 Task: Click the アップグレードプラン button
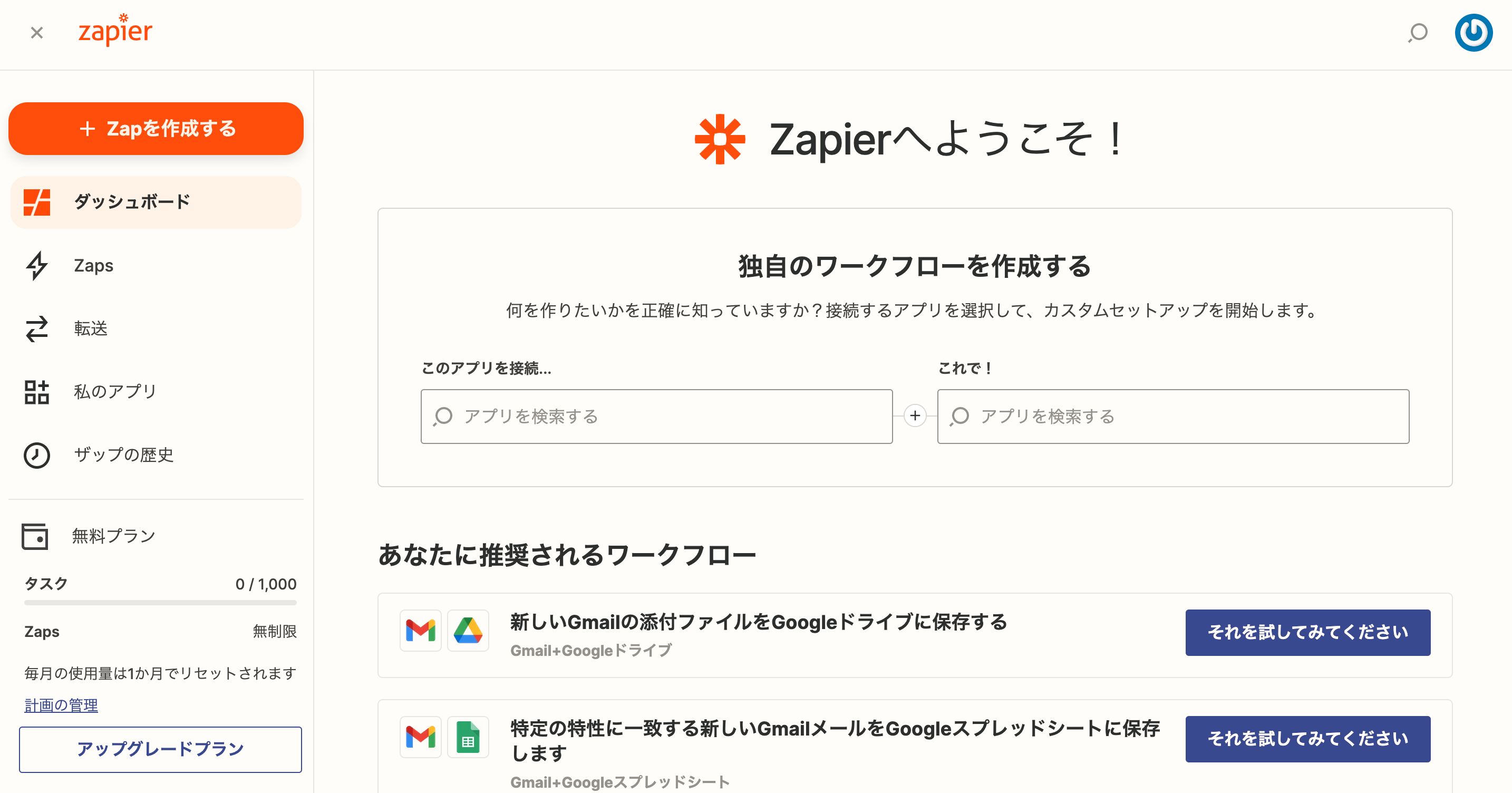click(160, 749)
